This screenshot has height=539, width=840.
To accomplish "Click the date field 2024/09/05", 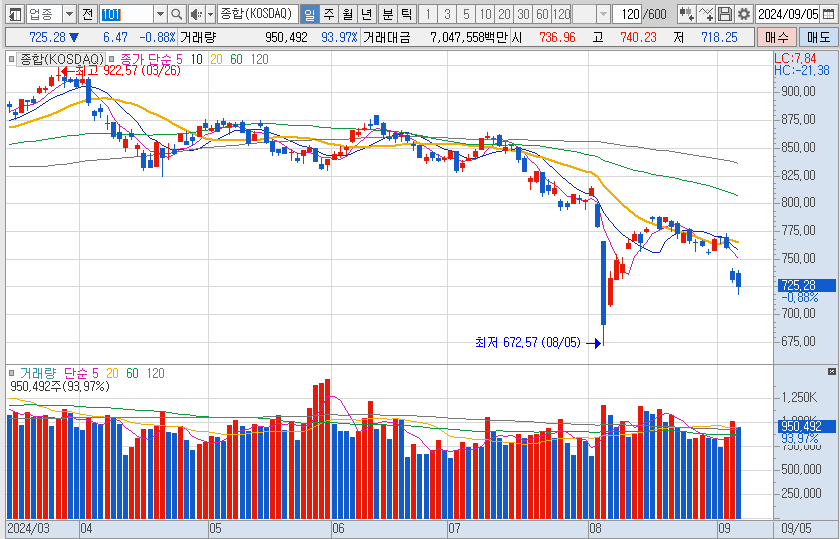I will click(788, 14).
